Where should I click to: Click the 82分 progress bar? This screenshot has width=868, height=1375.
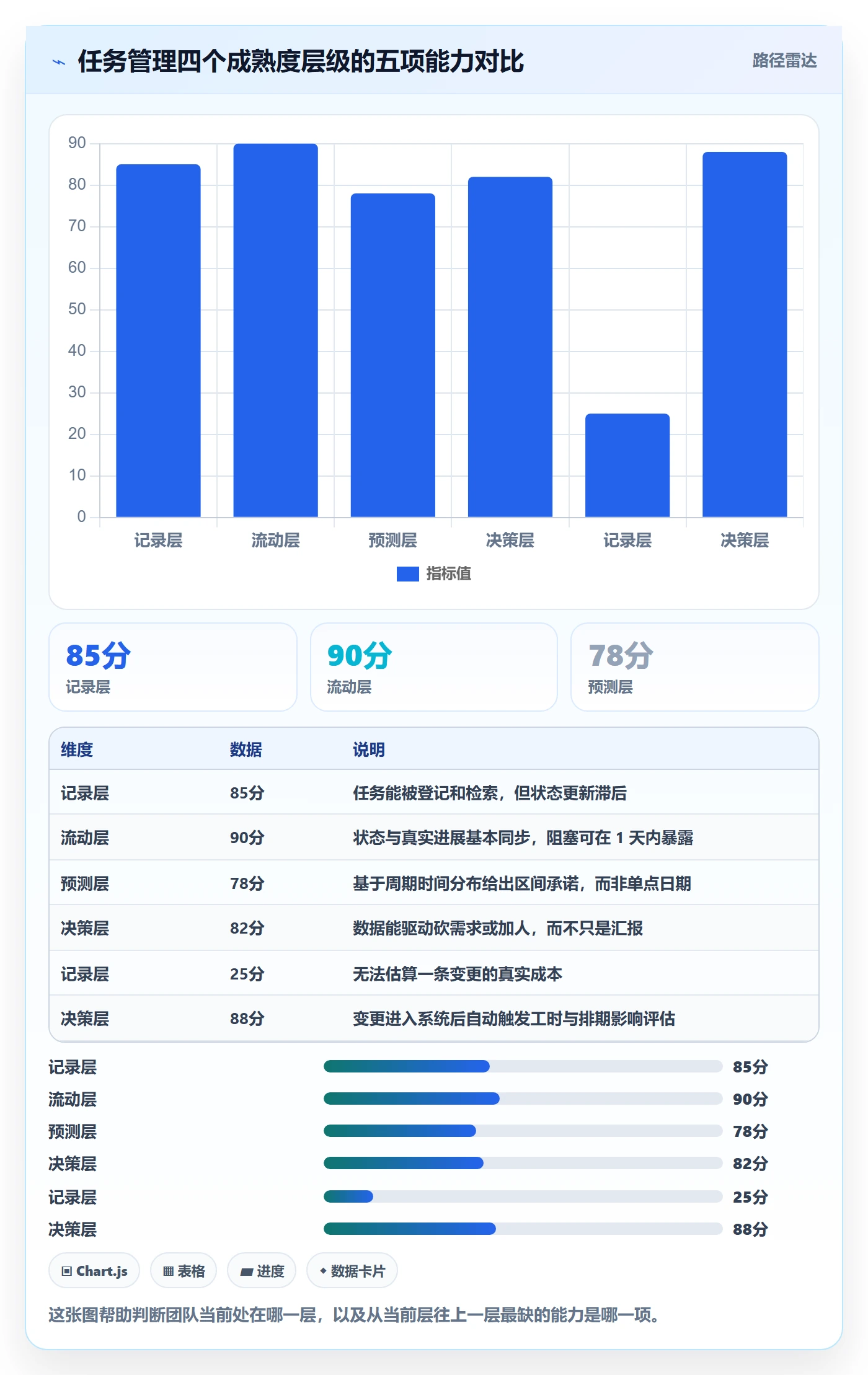523,1163
